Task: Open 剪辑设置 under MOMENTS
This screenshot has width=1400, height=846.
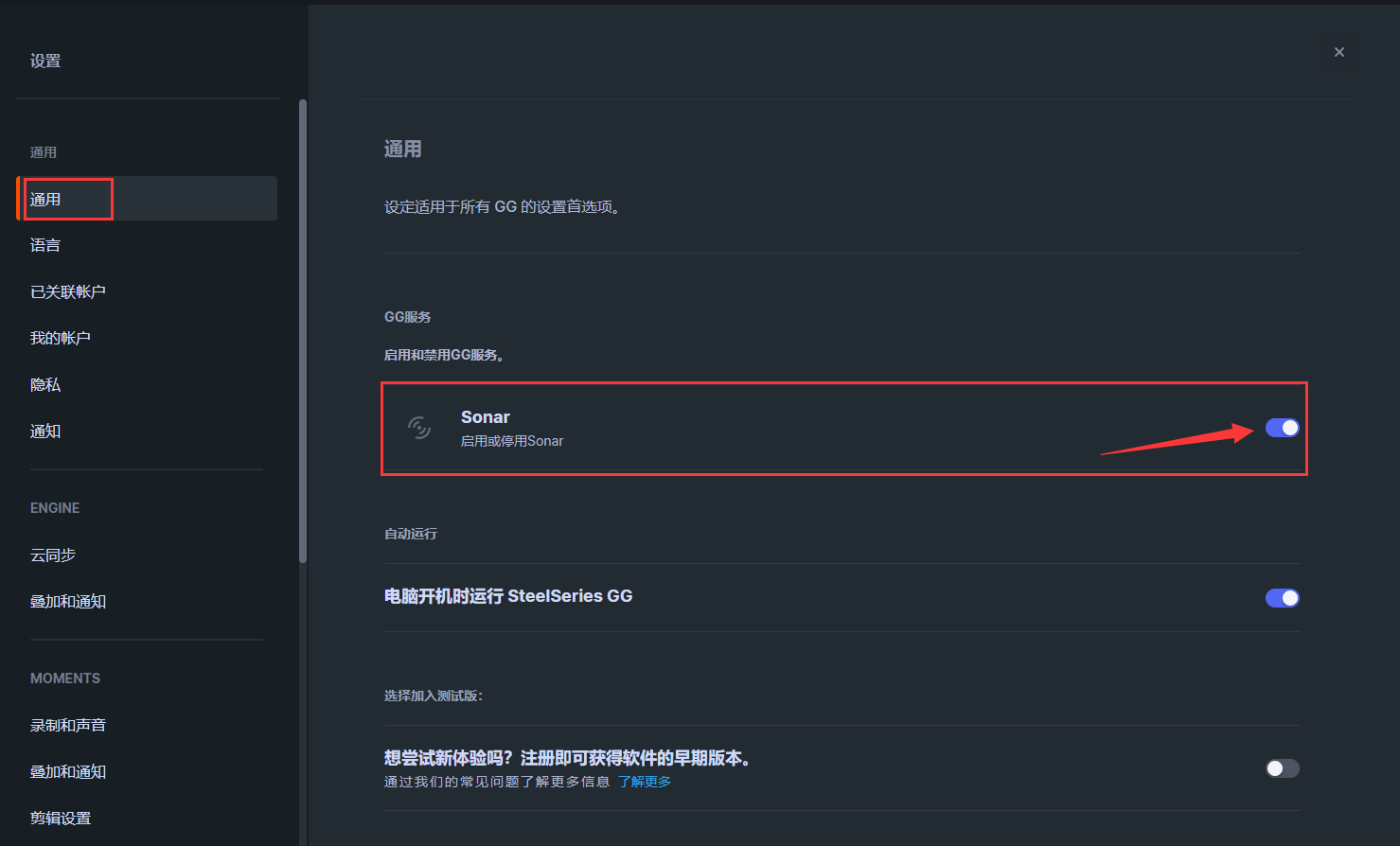Action: click(x=61, y=819)
